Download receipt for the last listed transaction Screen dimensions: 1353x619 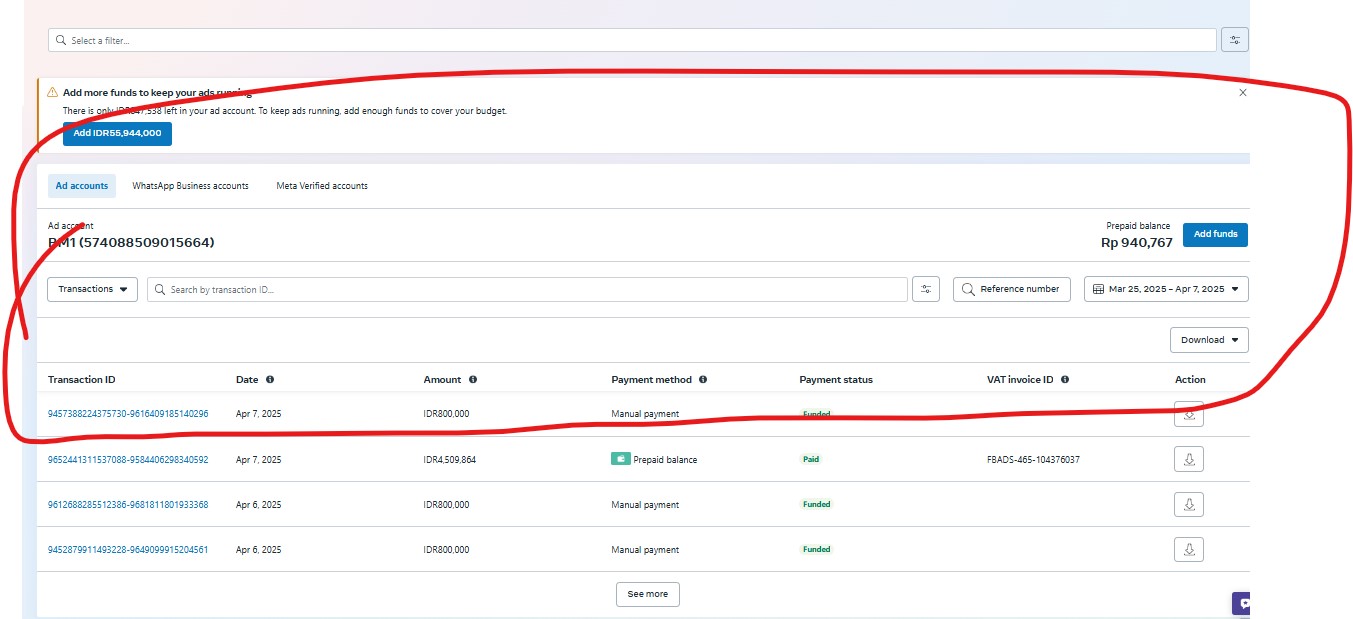(1189, 549)
